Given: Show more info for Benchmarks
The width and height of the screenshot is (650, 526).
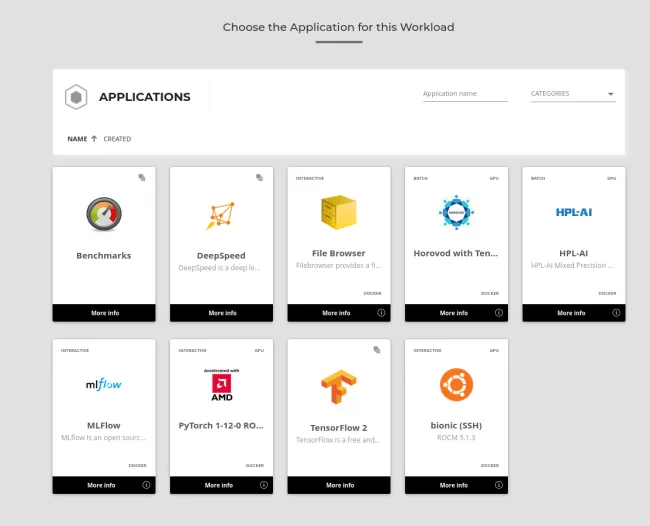Looking at the screenshot, I should [x=105, y=313].
